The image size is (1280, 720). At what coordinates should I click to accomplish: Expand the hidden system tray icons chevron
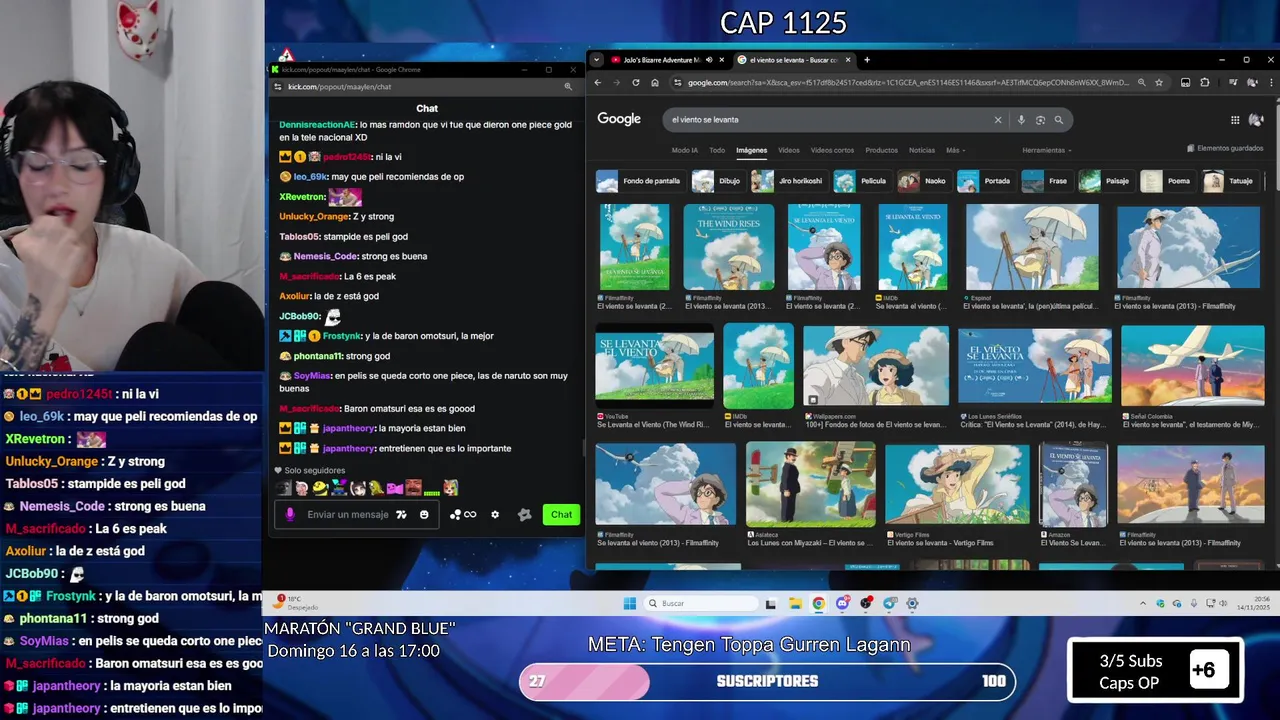(1143, 603)
